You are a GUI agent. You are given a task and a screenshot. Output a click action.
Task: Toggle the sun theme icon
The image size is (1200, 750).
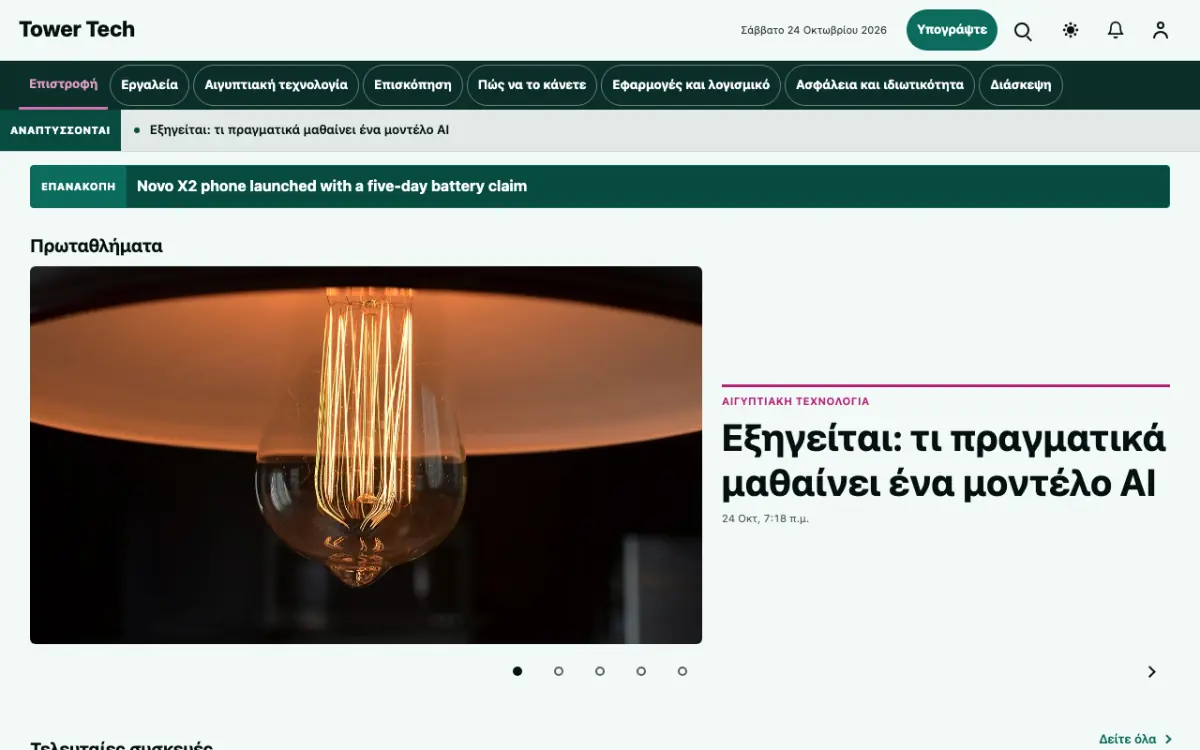[x=1071, y=30]
